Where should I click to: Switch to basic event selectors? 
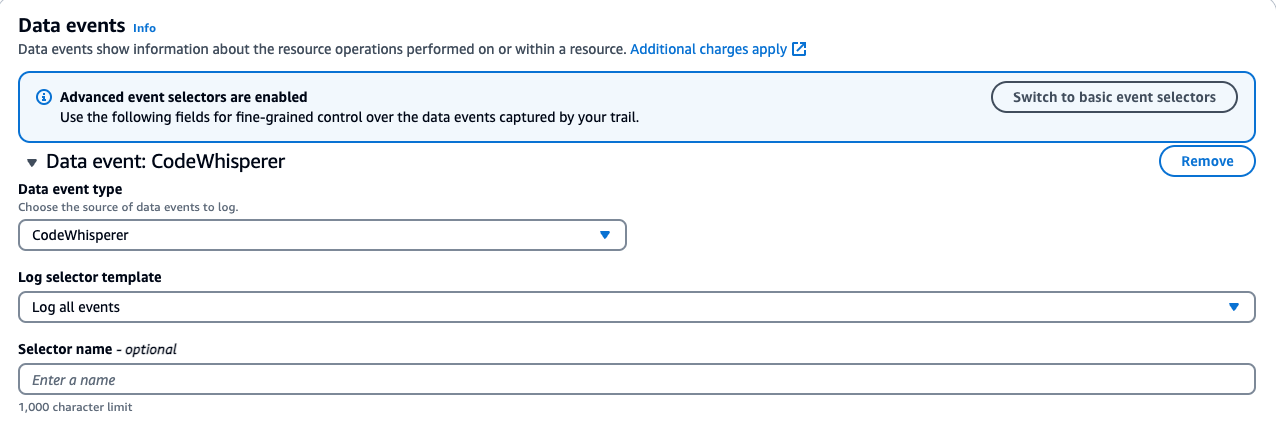(x=1114, y=97)
